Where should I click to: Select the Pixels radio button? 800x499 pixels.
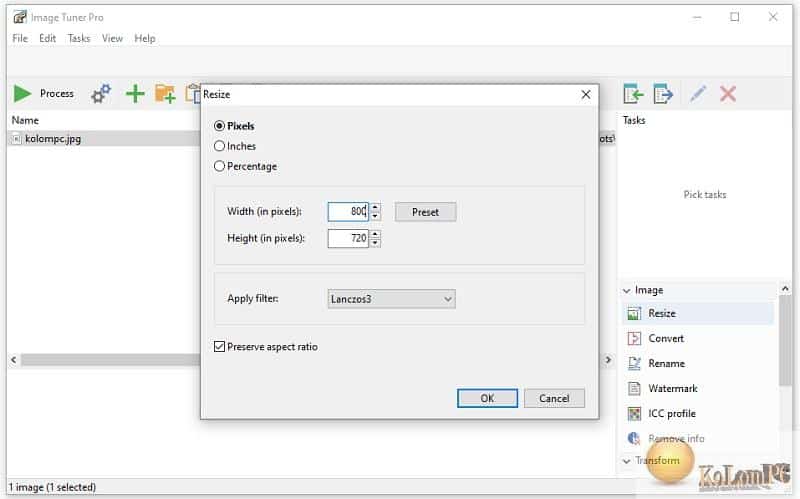point(219,126)
